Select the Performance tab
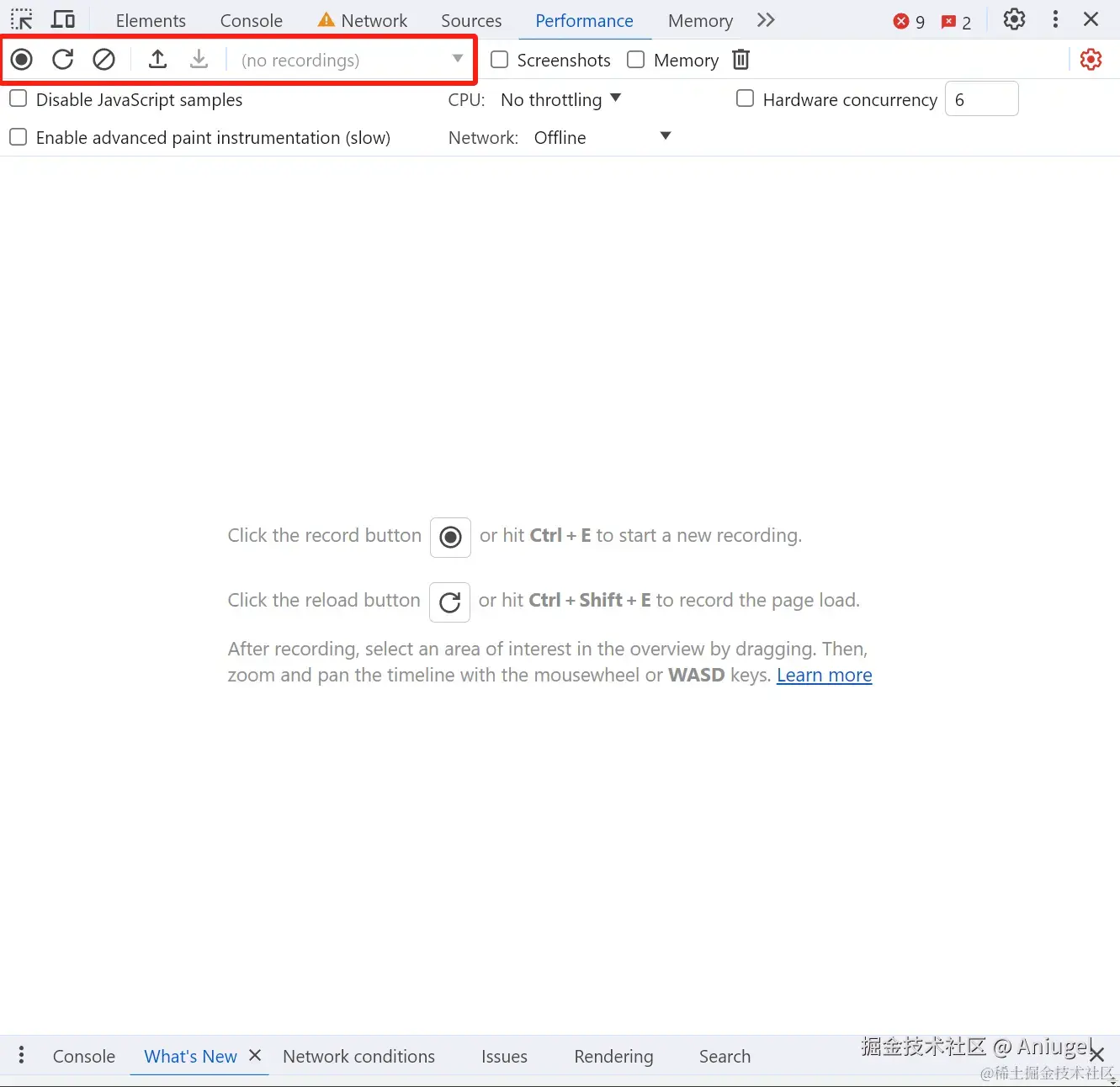1120x1087 pixels. point(584,20)
